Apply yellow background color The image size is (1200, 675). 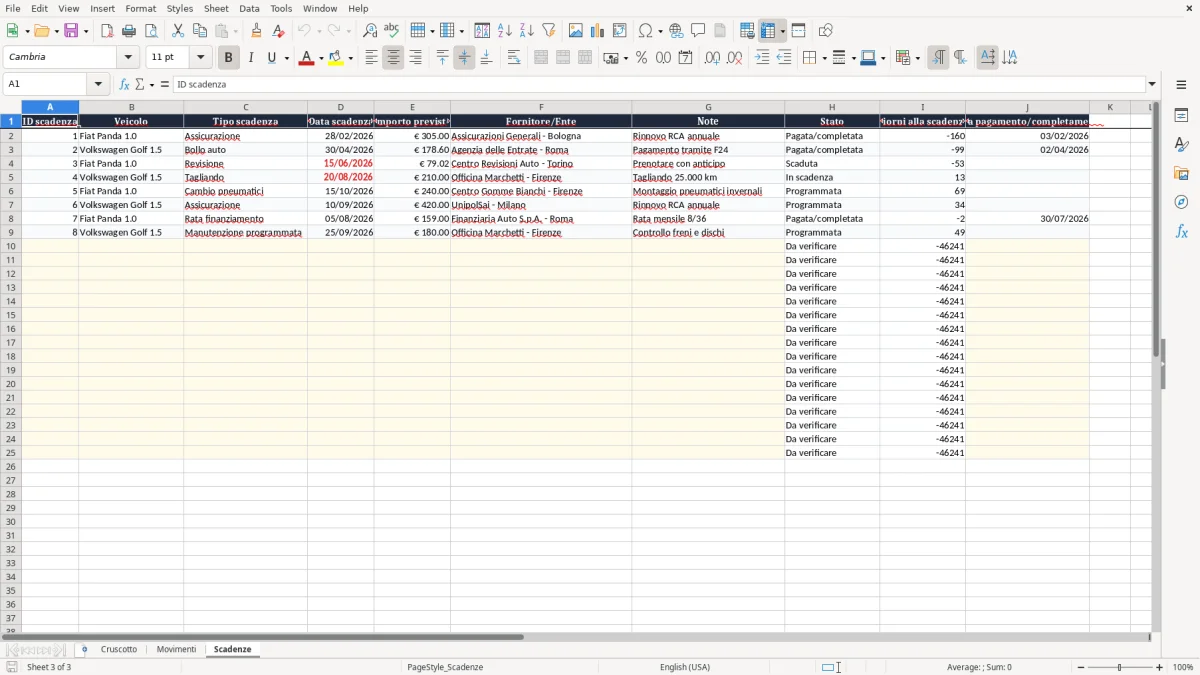pos(336,58)
